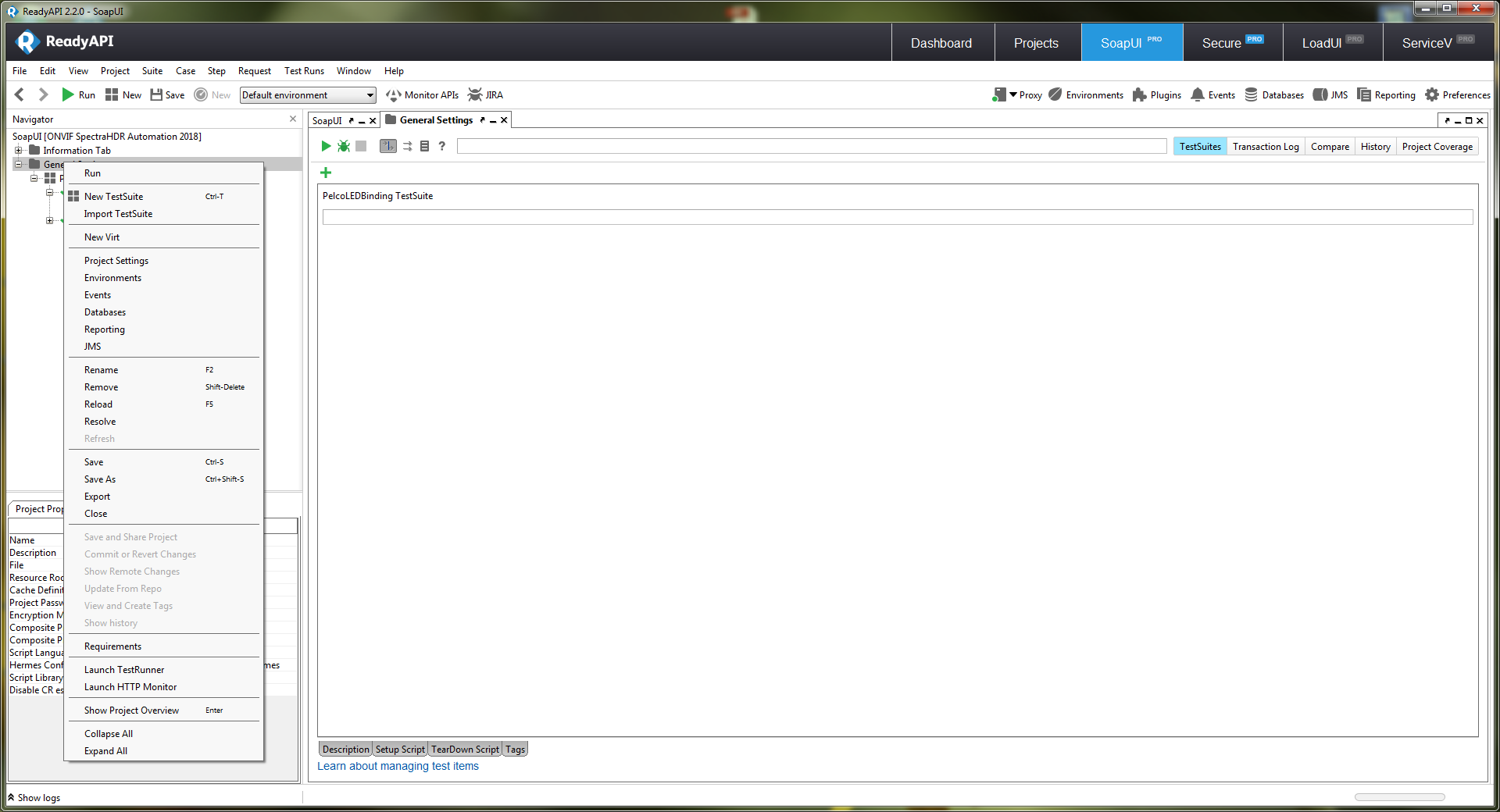Open the Help menu

pos(394,71)
